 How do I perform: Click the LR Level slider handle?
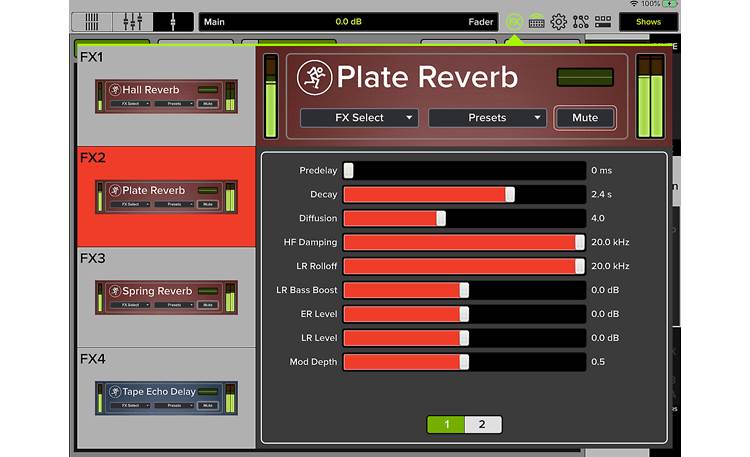pyautogui.click(x=464, y=338)
